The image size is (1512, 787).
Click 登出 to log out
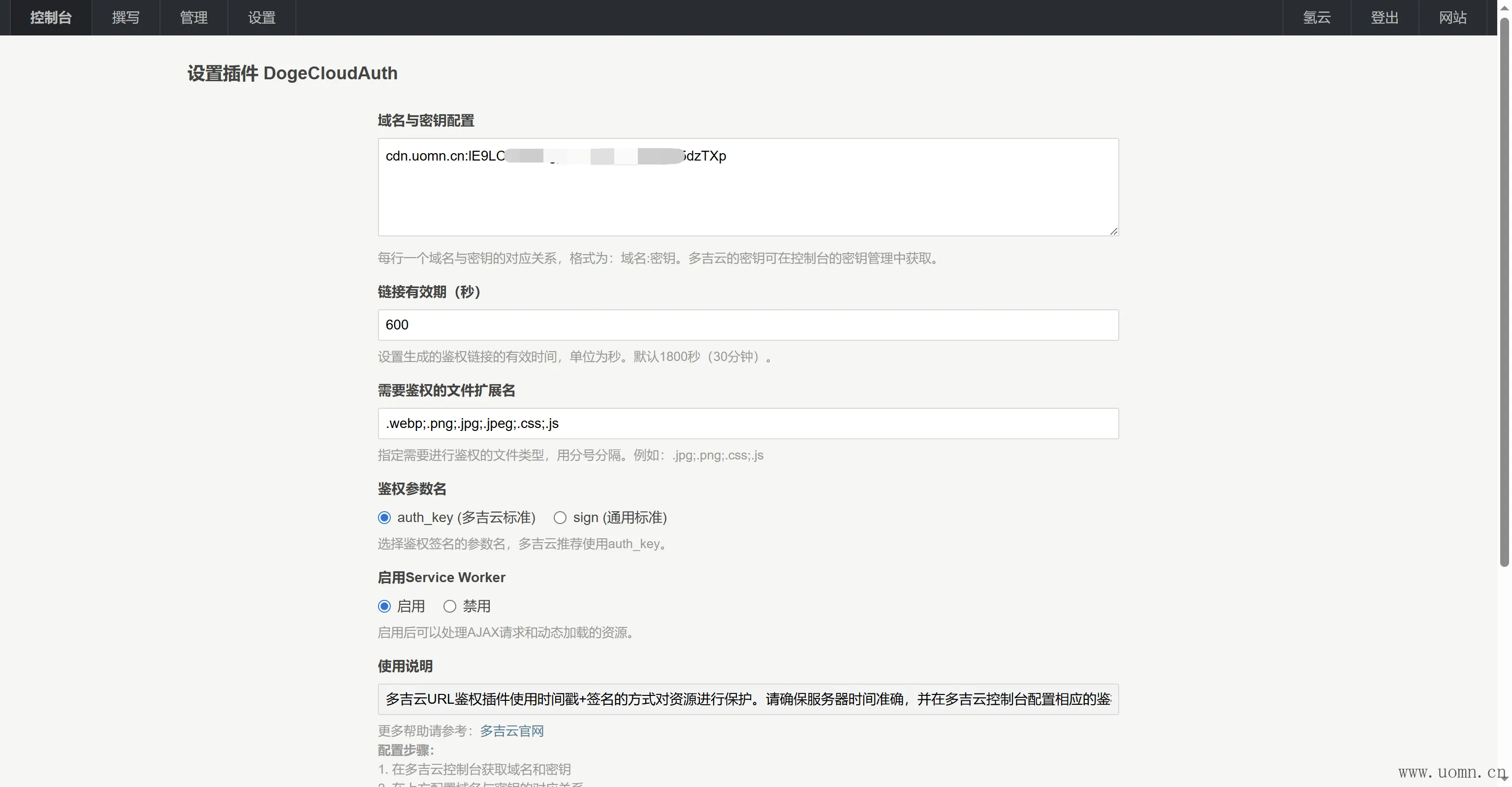tap(1385, 18)
